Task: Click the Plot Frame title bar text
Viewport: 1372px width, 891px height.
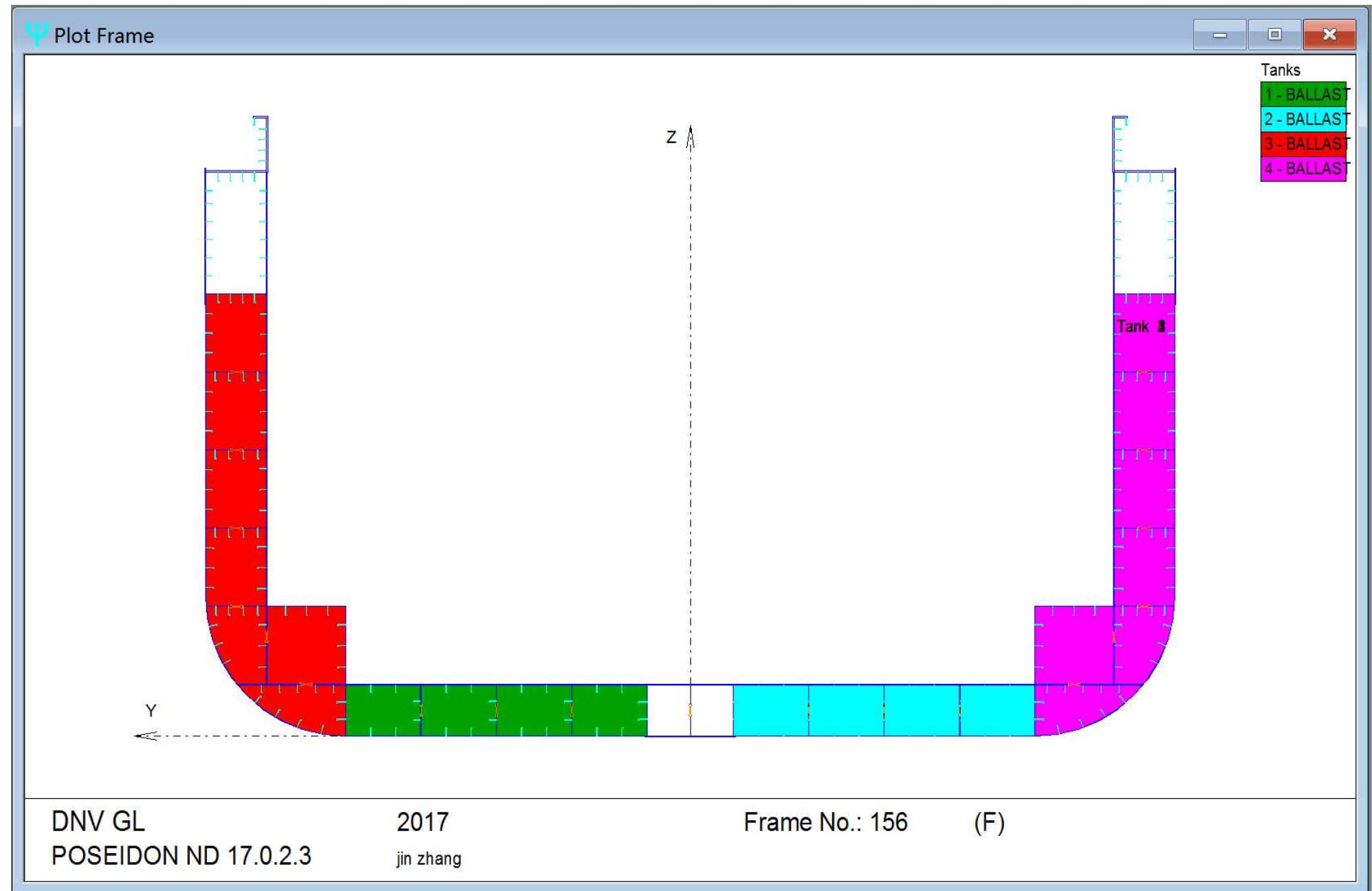Action: [x=104, y=36]
